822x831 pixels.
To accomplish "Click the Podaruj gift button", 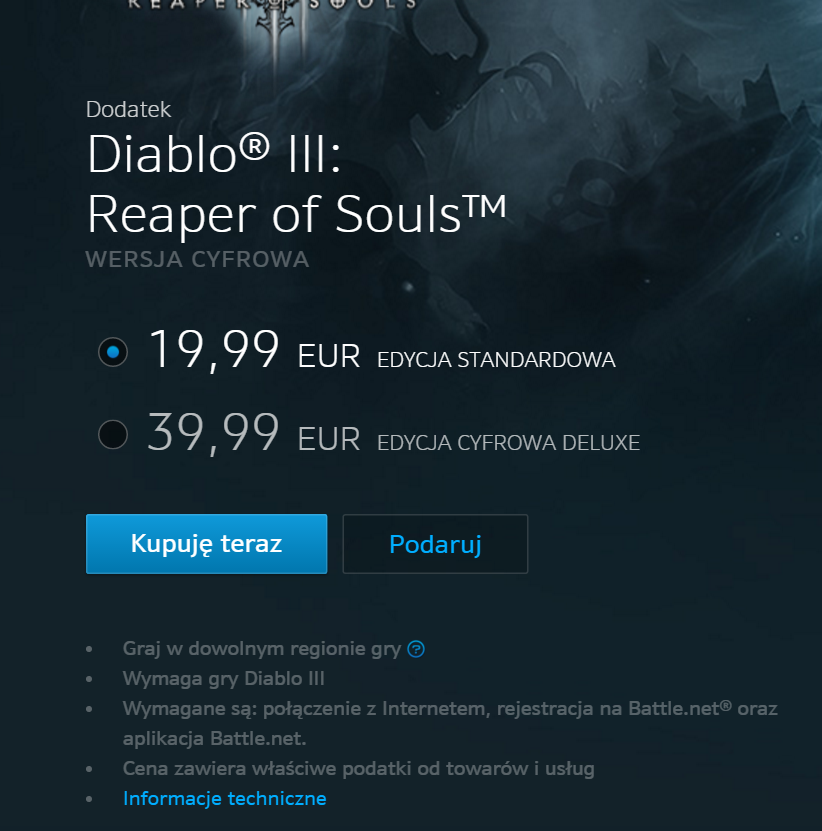I will pos(435,544).
